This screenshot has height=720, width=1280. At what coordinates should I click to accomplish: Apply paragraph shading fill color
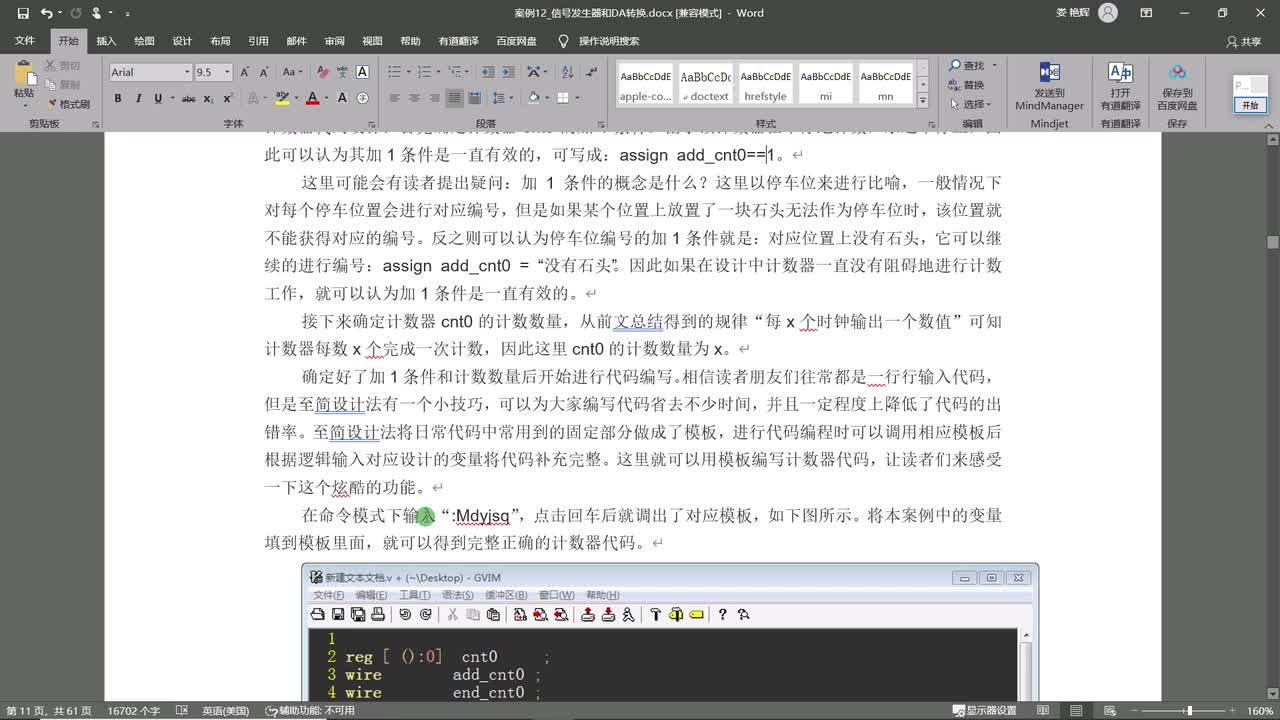(534, 98)
